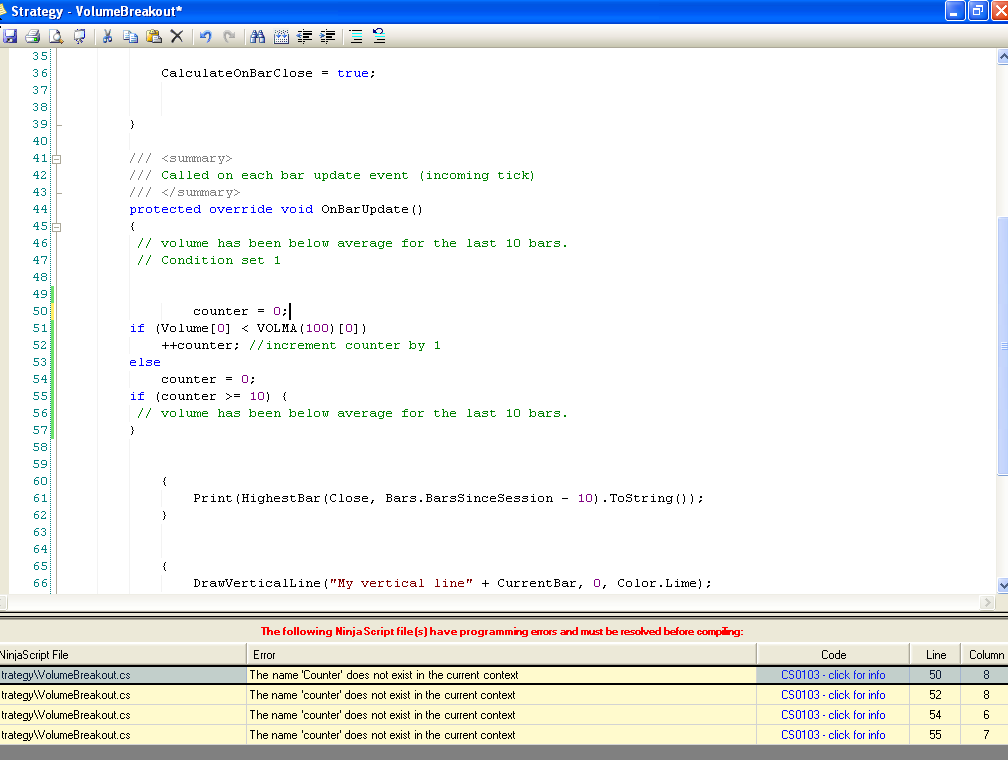Paste from clipboard using toolbar icon
1008x760 pixels.
(x=153, y=36)
